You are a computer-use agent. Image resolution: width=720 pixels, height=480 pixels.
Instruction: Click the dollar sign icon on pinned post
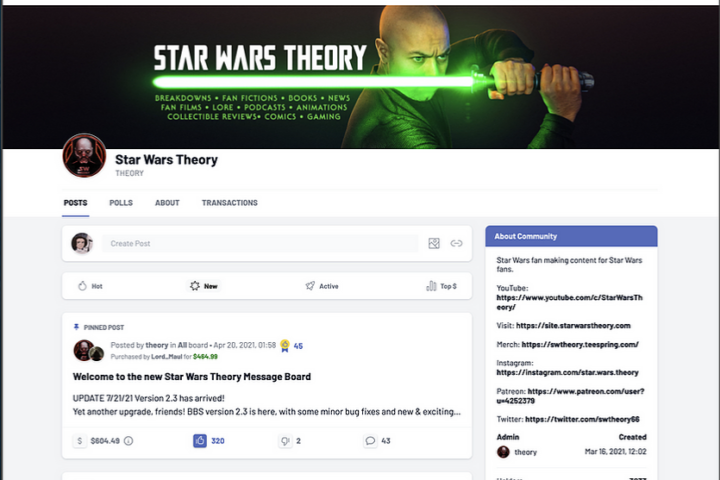click(x=80, y=441)
